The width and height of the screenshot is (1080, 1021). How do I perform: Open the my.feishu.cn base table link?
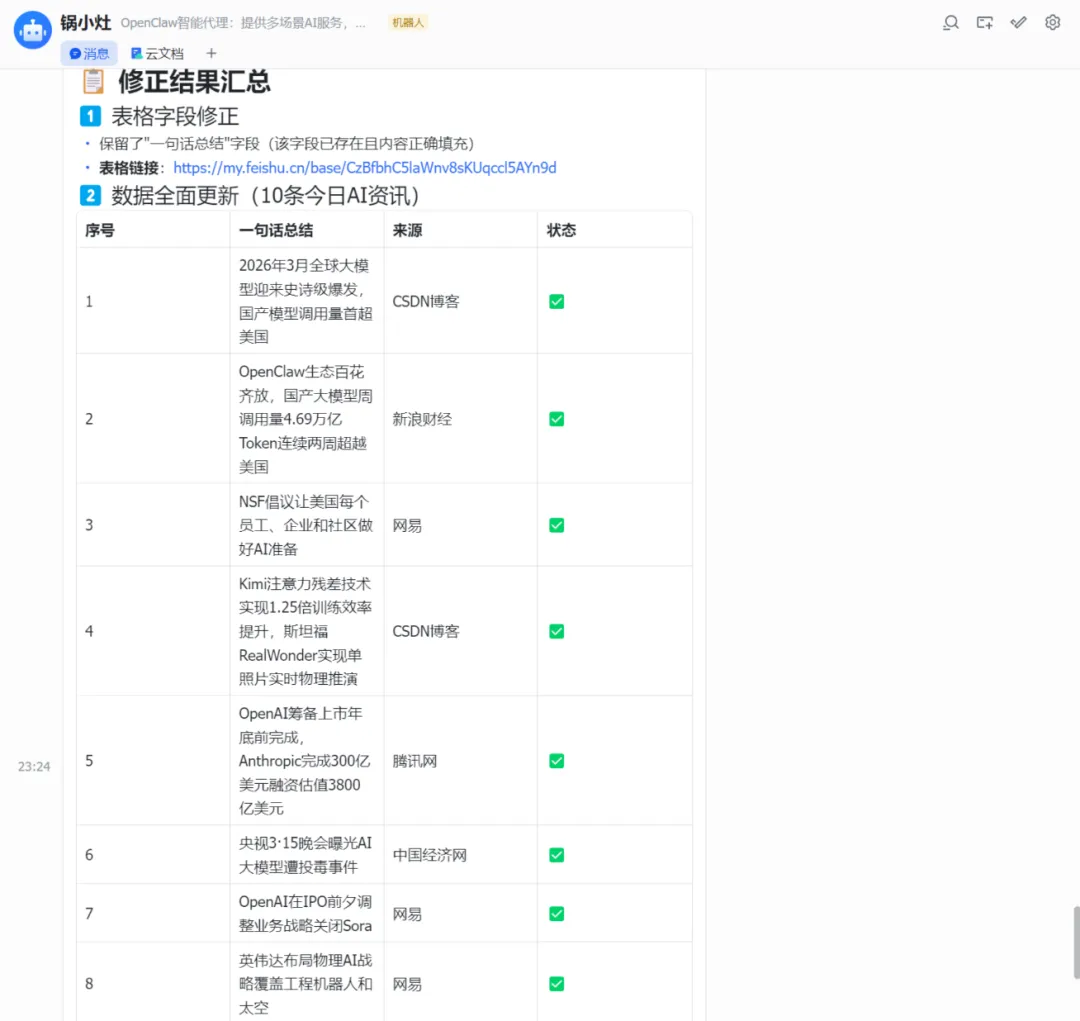coord(365,167)
